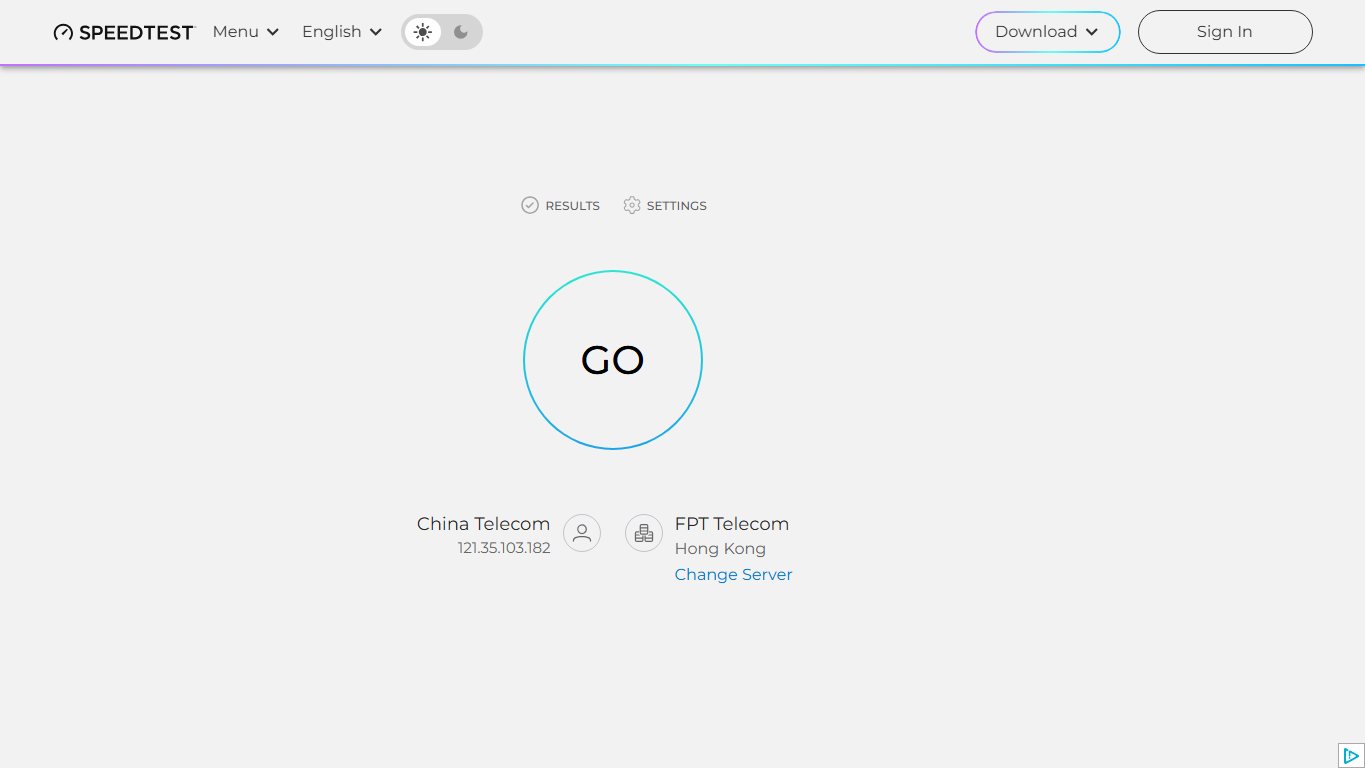This screenshot has height=768, width=1365.
Task: Open Results link
Action: (x=560, y=205)
